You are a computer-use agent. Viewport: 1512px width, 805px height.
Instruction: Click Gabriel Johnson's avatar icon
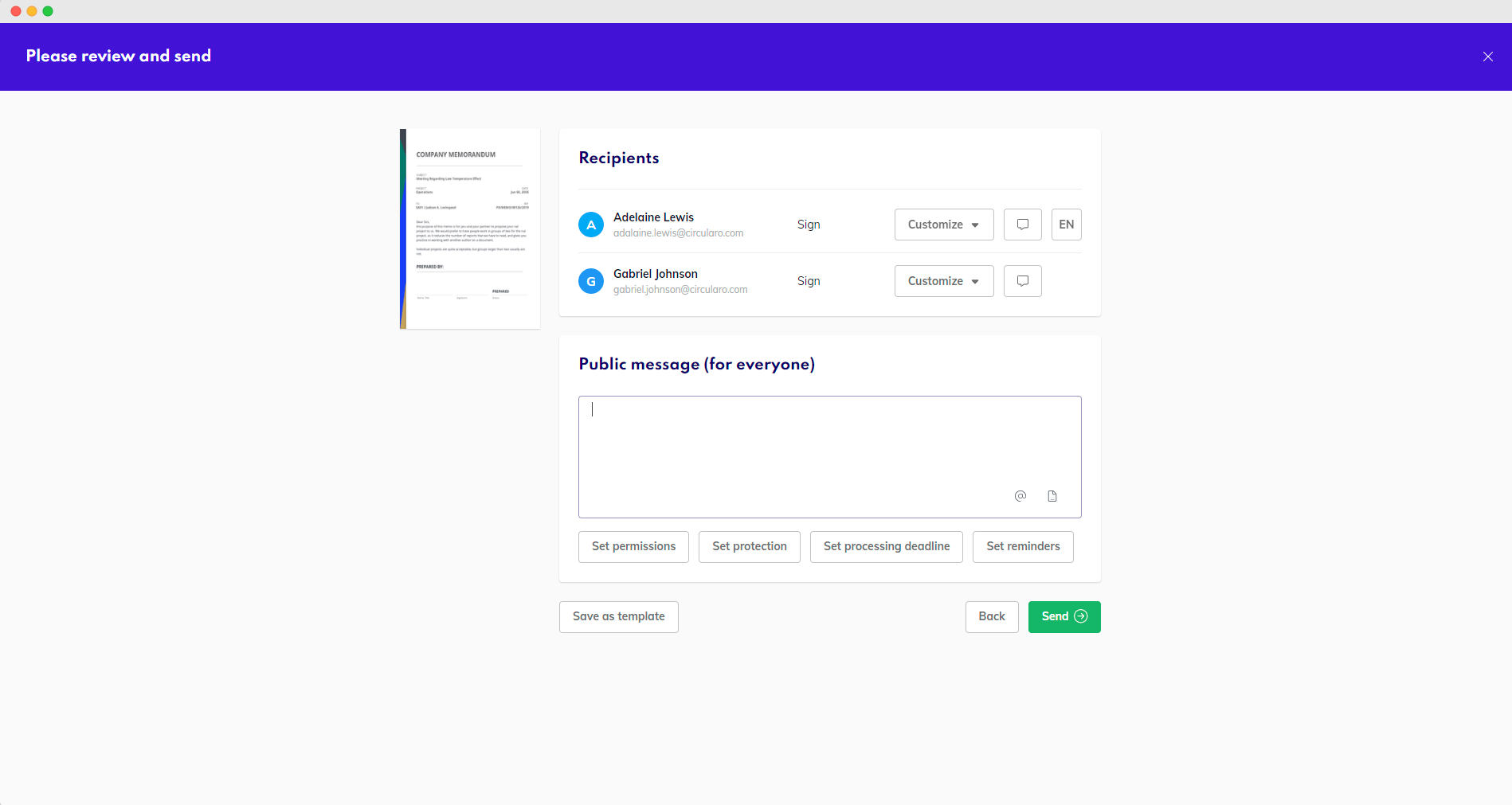590,281
